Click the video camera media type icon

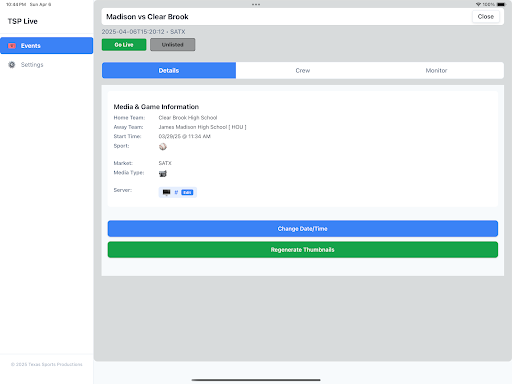tap(163, 174)
